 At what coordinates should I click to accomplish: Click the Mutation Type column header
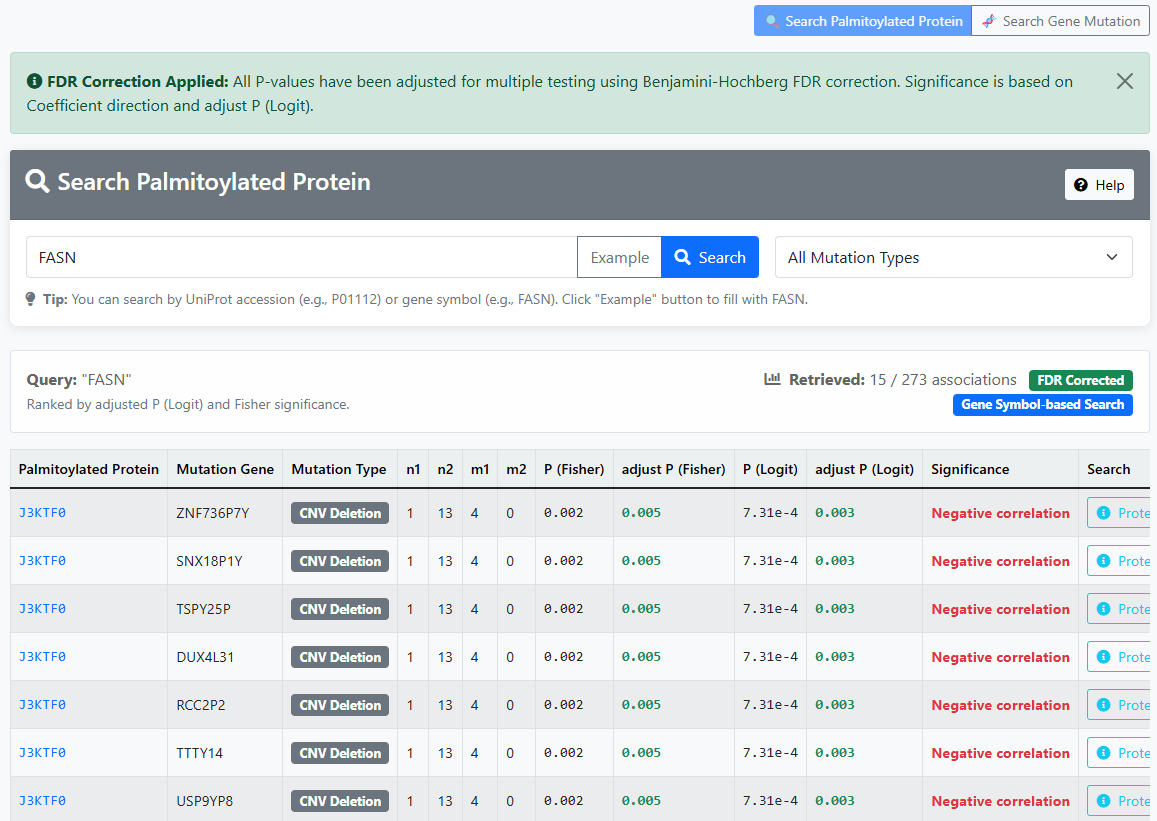339,469
